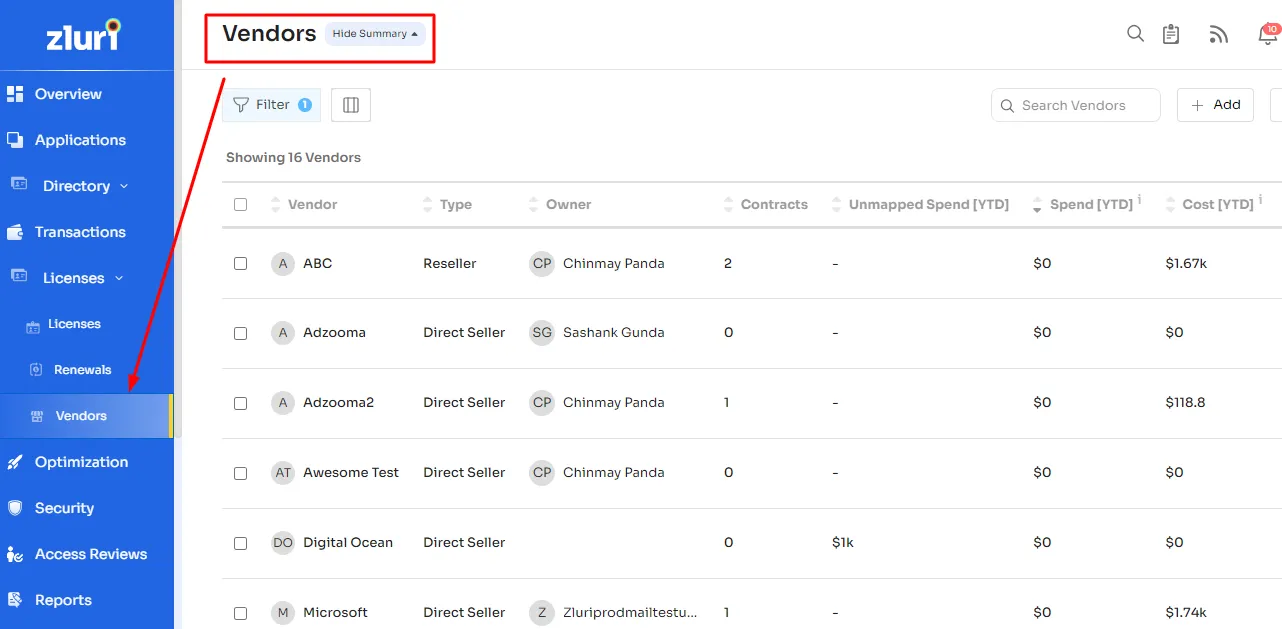
Task: Click Sashank Gunda's SG avatar
Action: (542, 332)
